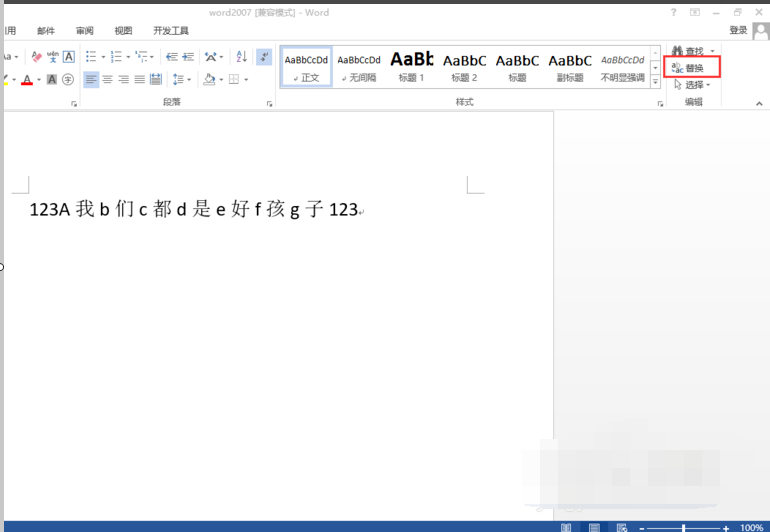Screen dimensions: 770x532
Task: Start a bulleted list
Action: (x=91, y=57)
